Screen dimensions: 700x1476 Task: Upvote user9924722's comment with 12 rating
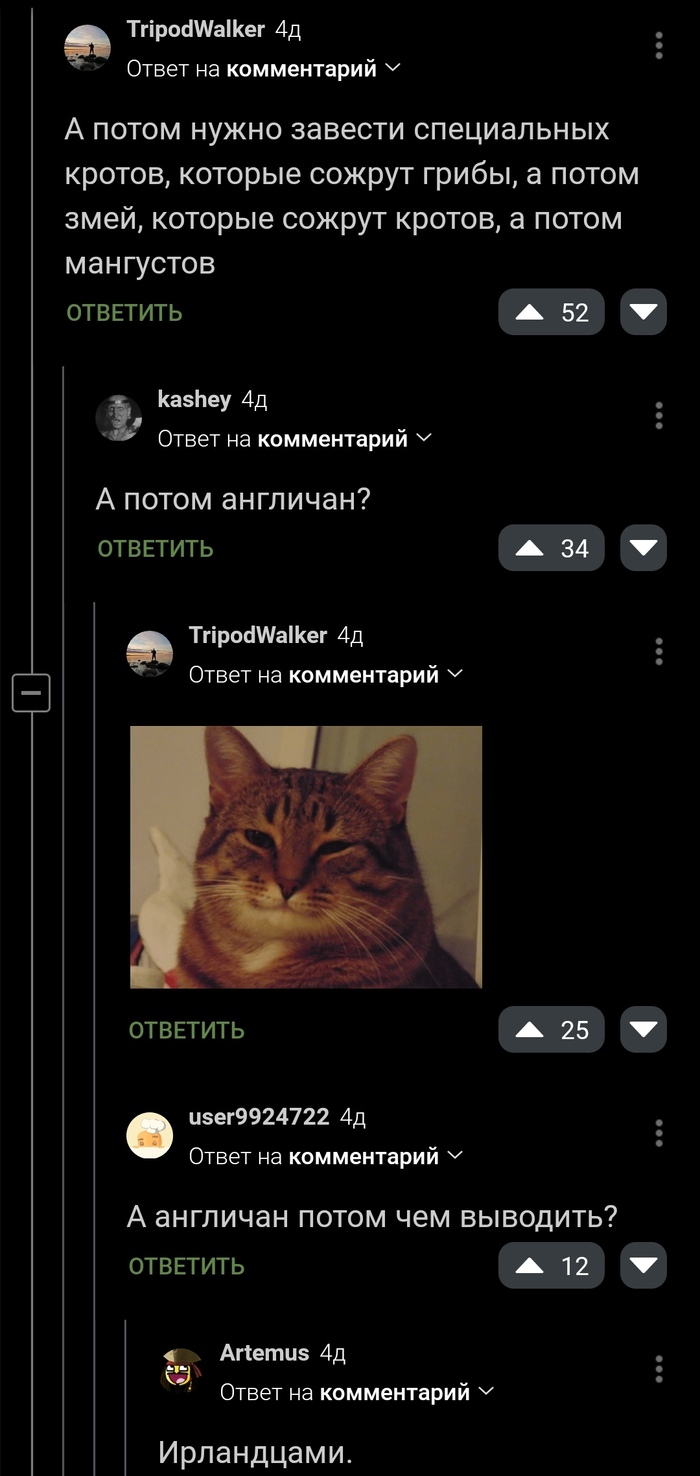(x=551, y=1266)
